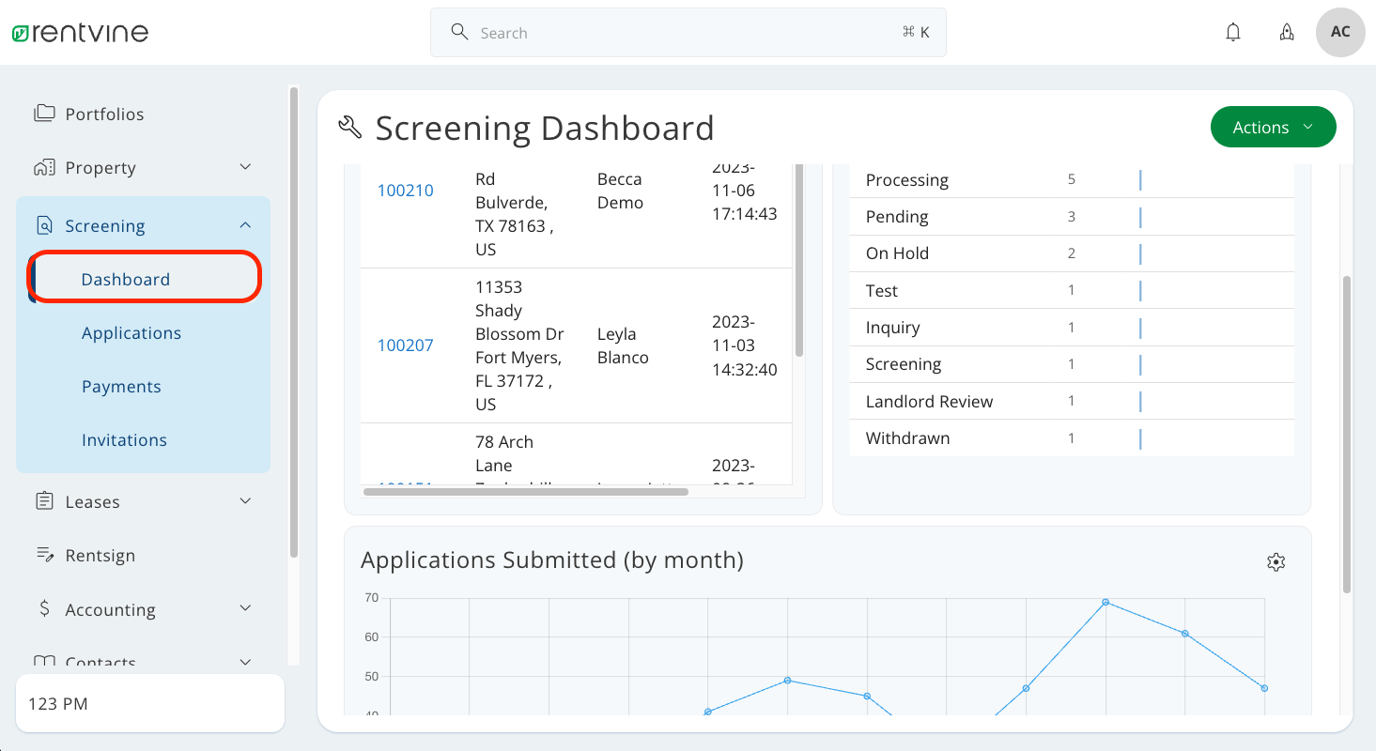Screen dimensions: 1376x751
Task: Open the Rentvine logo
Action: tap(80, 31)
